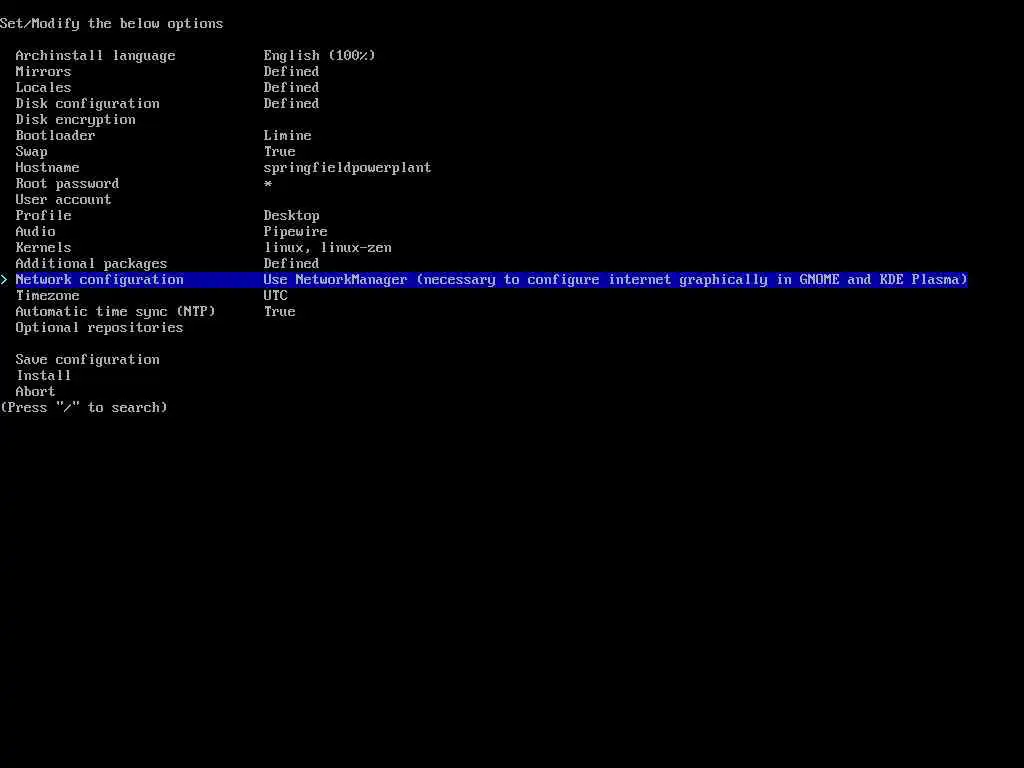This screenshot has width=1024, height=768.
Task: Click the Additional packages Defined value
Action: pyautogui.click(x=291, y=263)
